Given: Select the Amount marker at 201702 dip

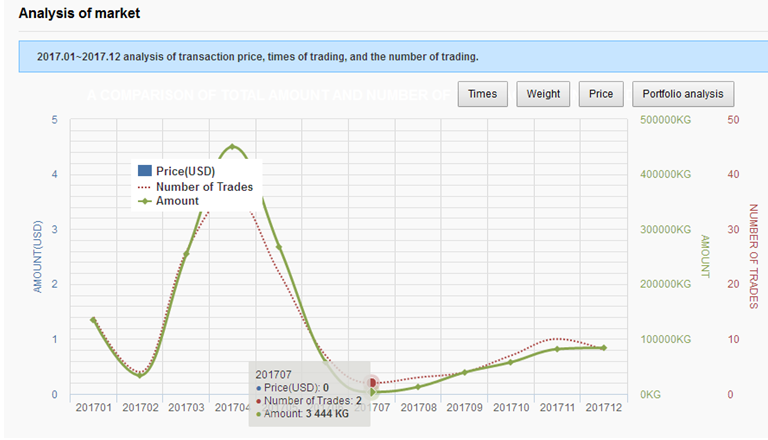Looking at the screenshot, I should tap(140, 375).
